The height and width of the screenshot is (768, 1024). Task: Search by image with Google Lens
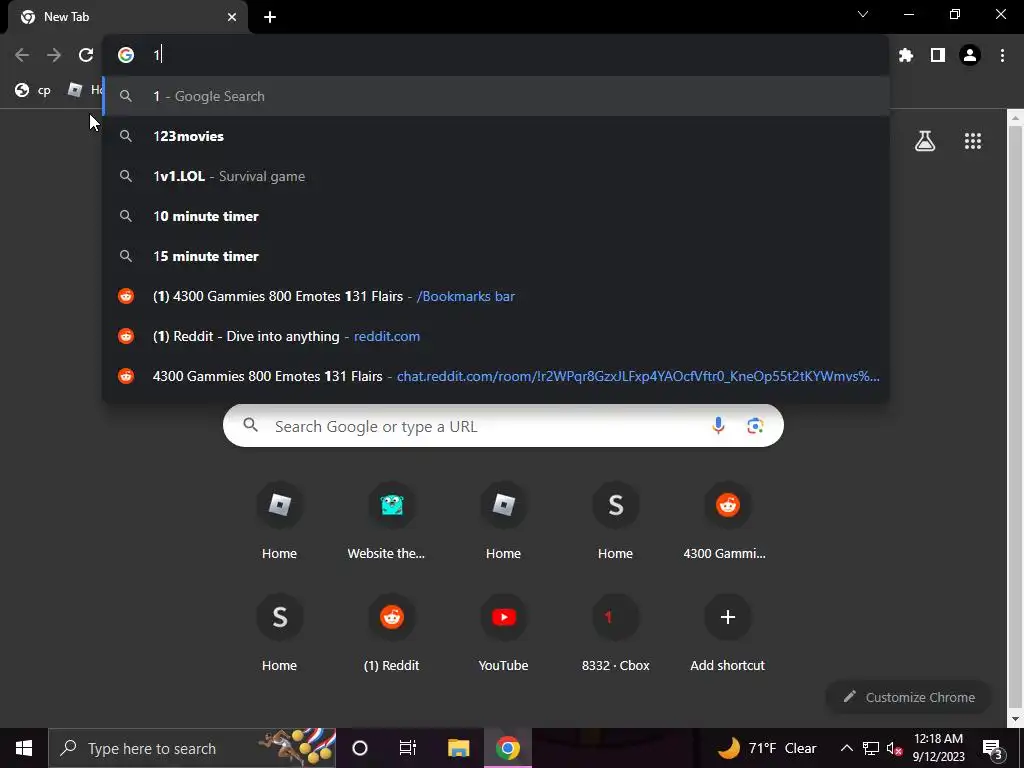755,426
